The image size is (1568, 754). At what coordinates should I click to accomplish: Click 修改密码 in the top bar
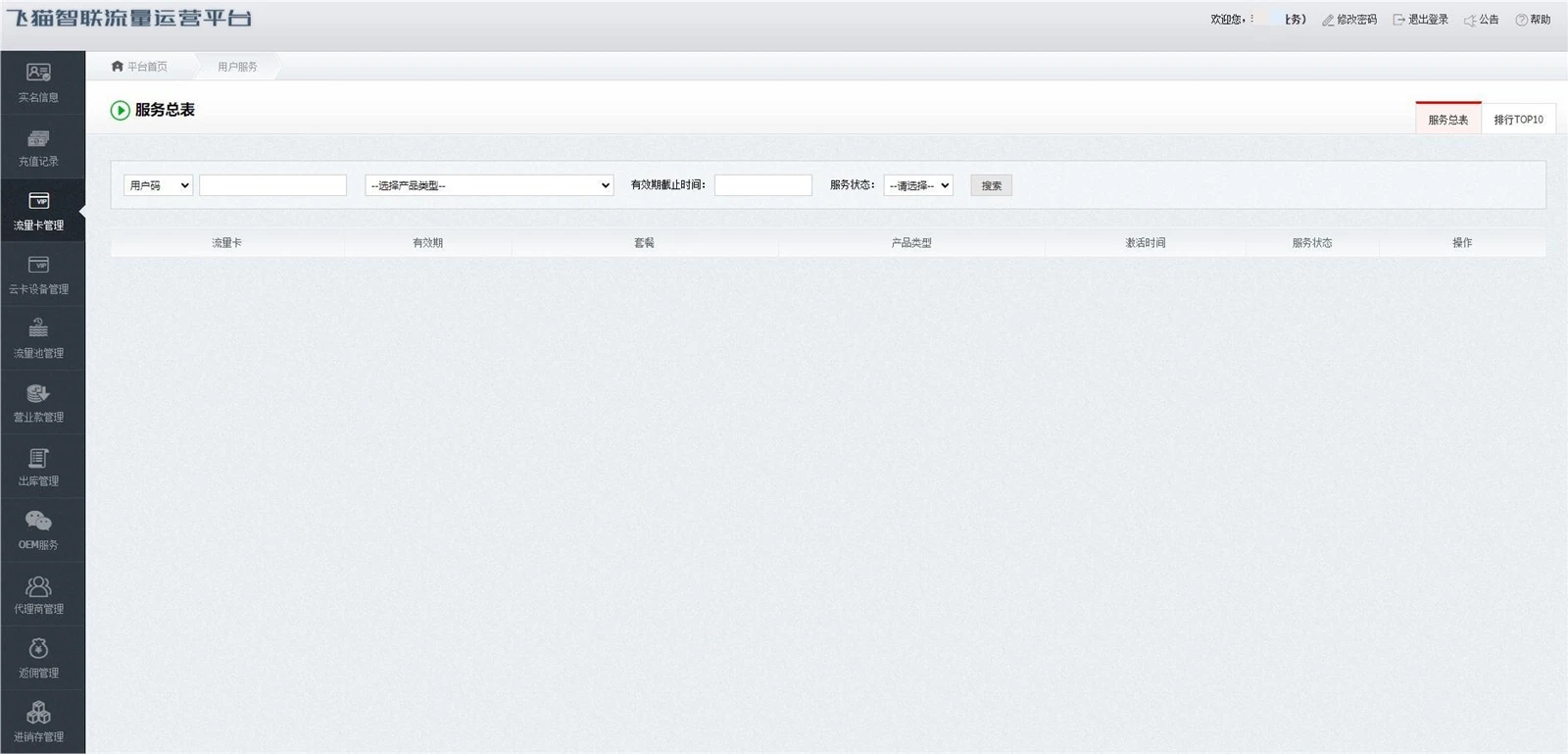click(1349, 20)
